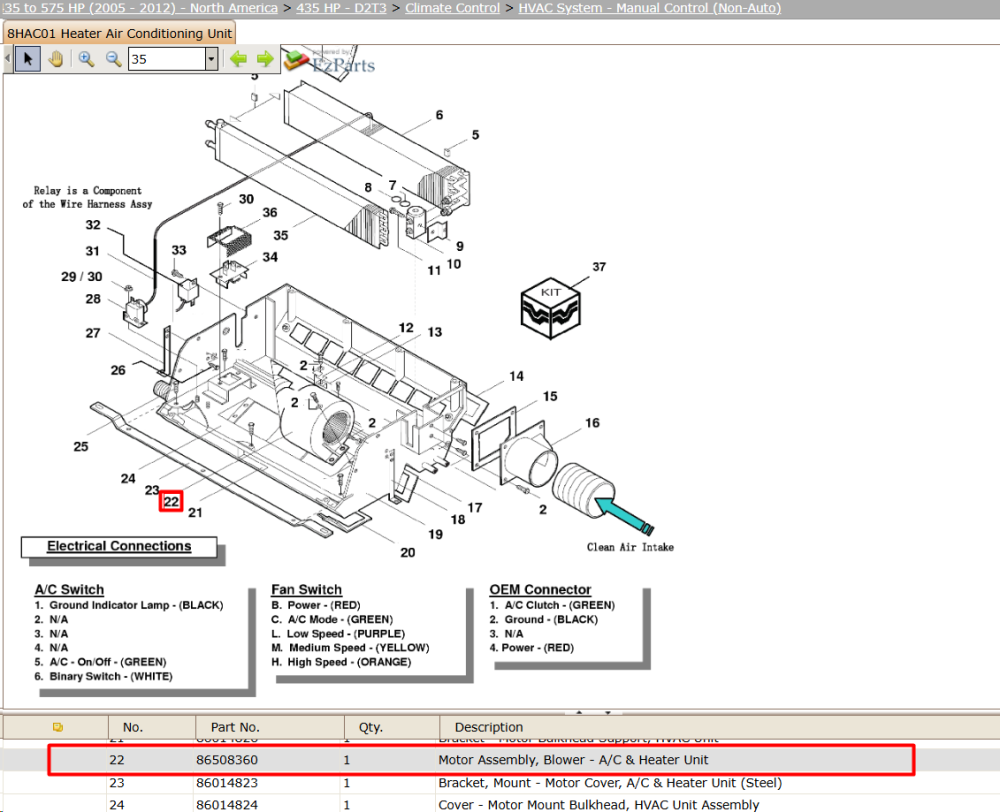Open the zoom level dropdown arrow
Screen dimensions: 1000x812
(211, 59)
